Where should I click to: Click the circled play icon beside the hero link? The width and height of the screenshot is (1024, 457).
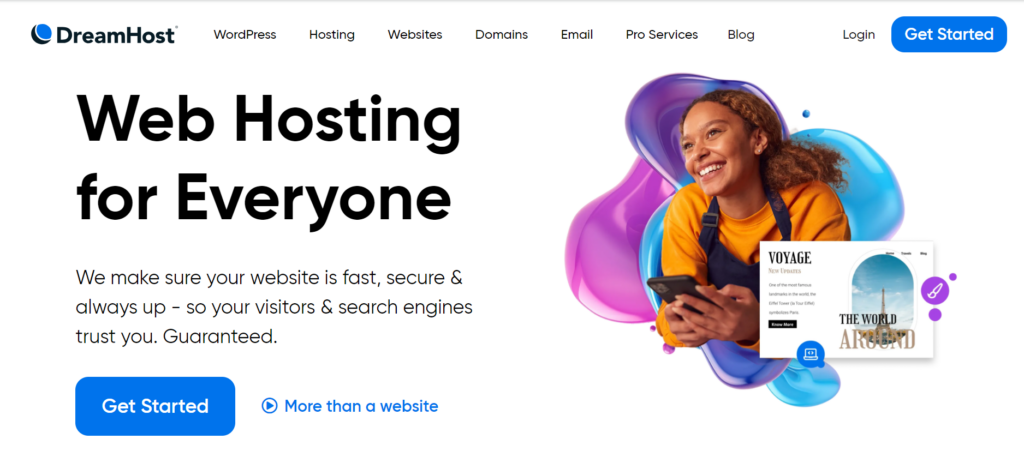pos(269,406)
